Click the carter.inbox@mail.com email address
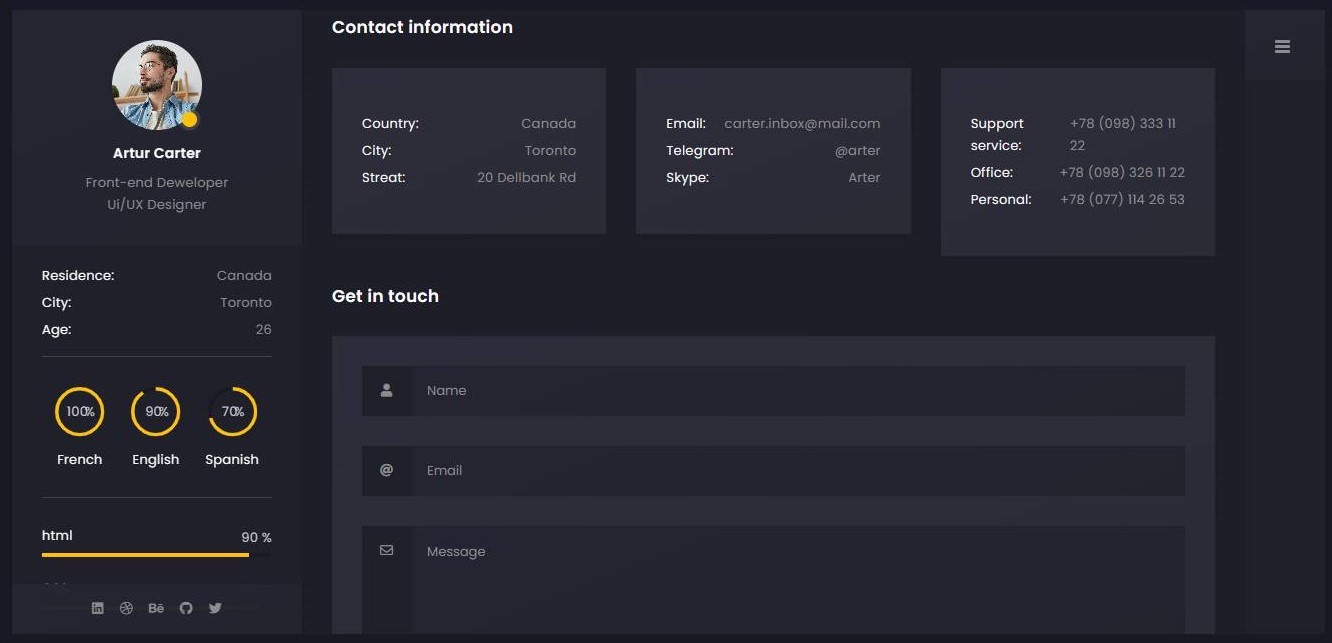 [802, 124]
